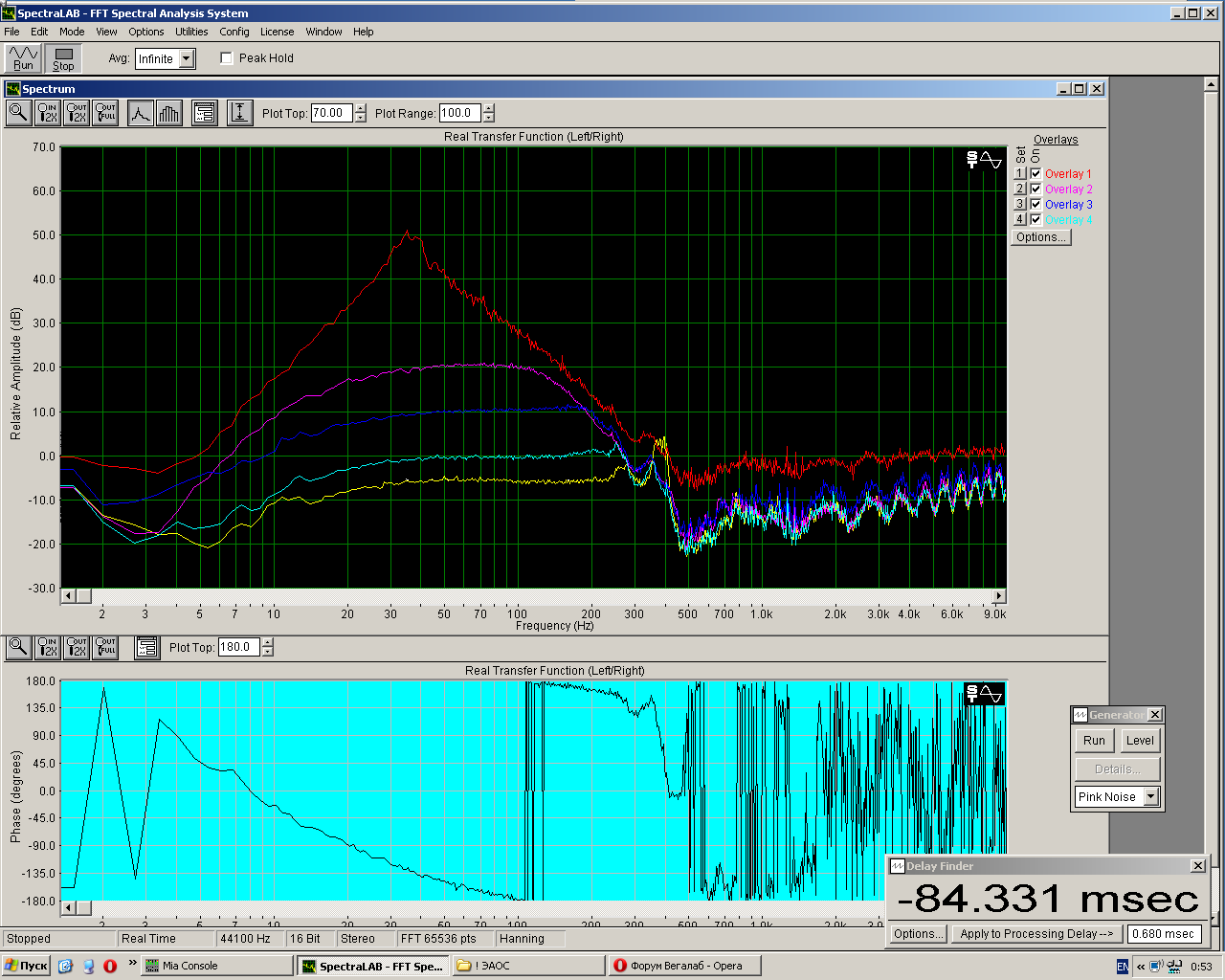1225x980 pixels.
Task: Click Zoom Out 2X in the phase toolbar
Action: [x=77, y=647]
